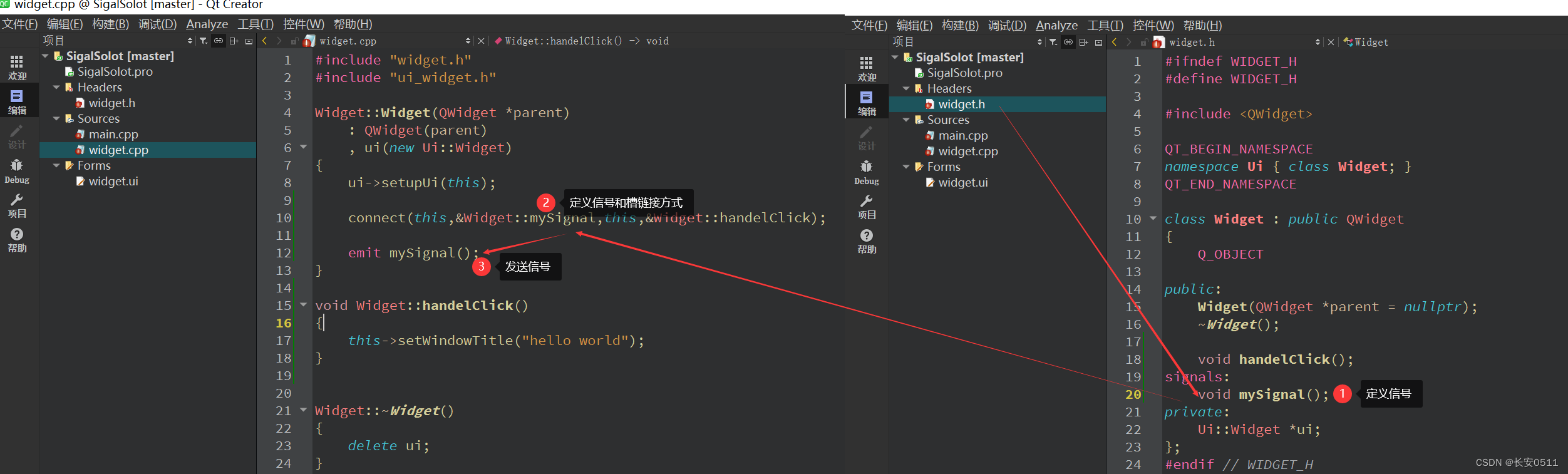Open 设计 design mode in right window
The image size is (1568, 474).
point(867,138)
